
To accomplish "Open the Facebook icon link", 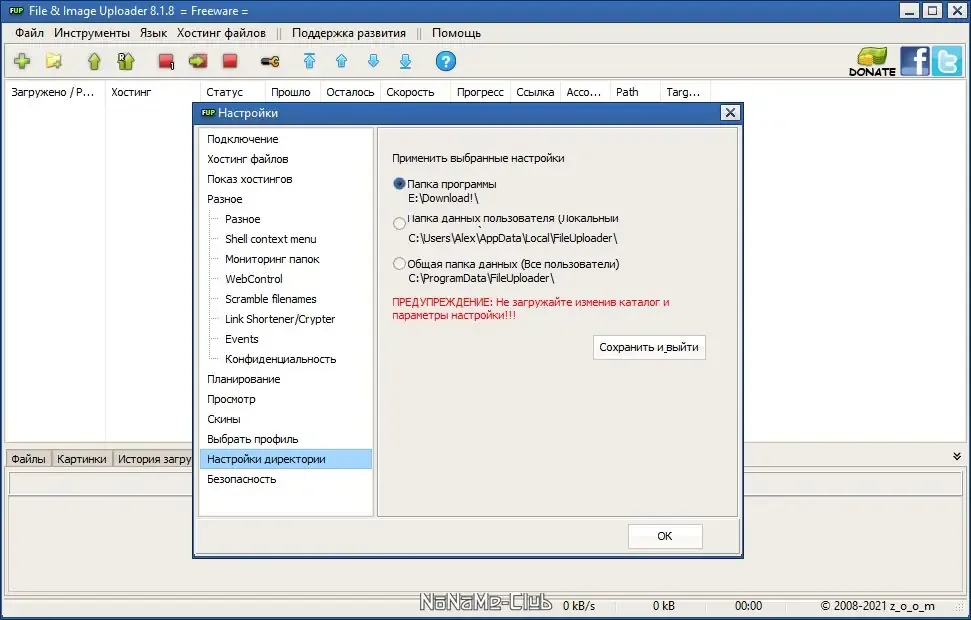I will tap(914, 61).
